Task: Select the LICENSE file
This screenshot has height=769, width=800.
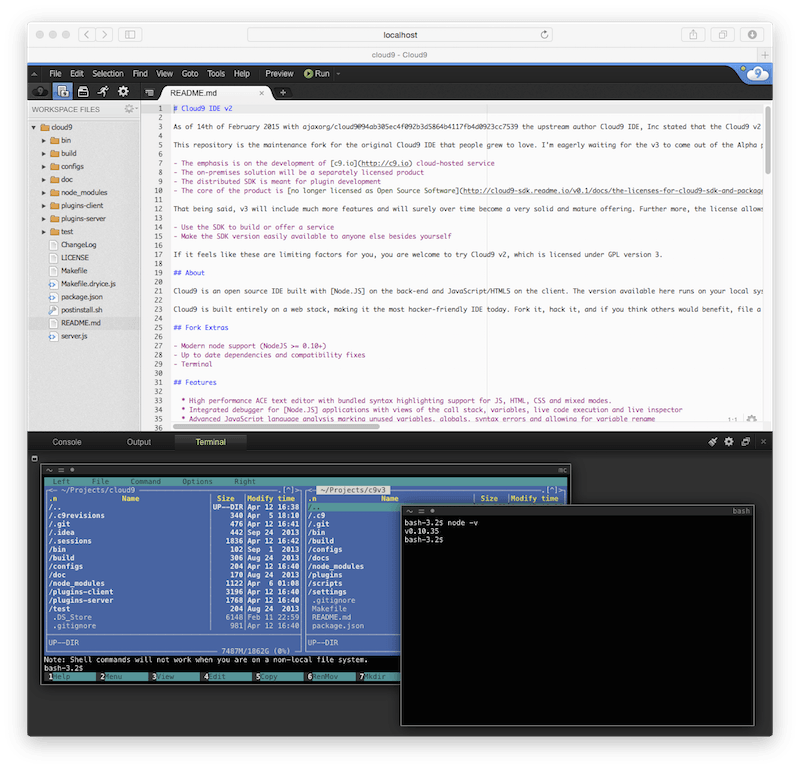Action: (x=75, y=258)
